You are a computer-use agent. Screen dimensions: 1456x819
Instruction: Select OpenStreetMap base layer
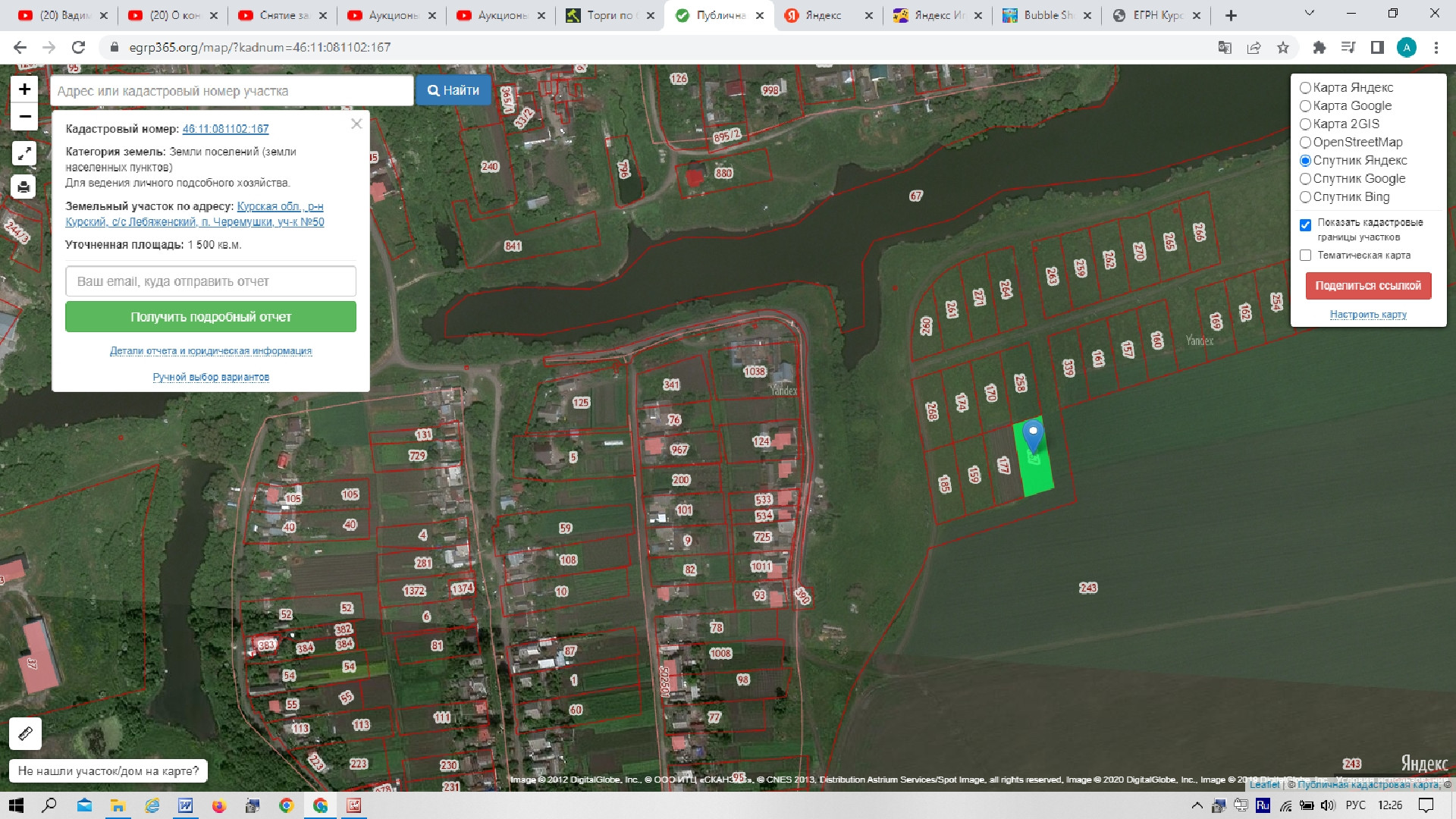tap(1305, 143)
